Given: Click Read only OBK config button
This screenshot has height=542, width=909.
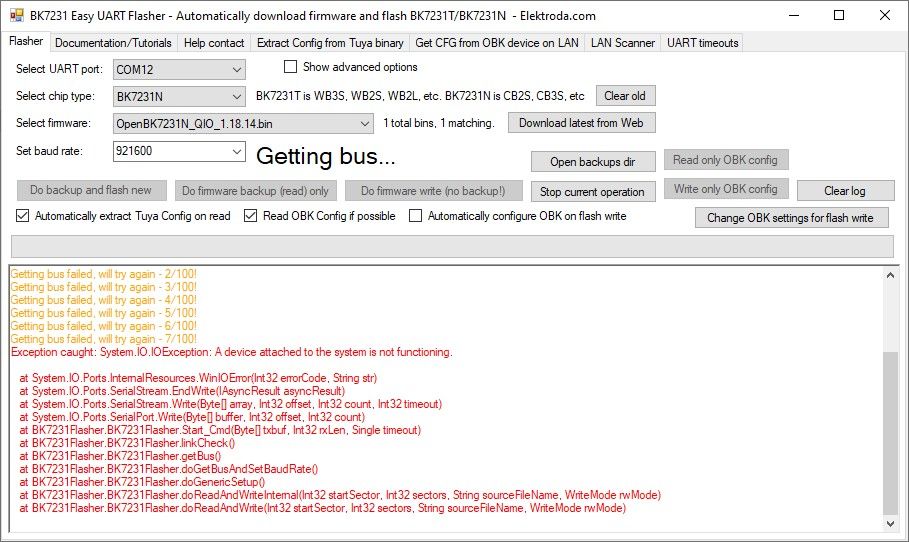Looking at the screenshot, I should (x=726, y=160).
